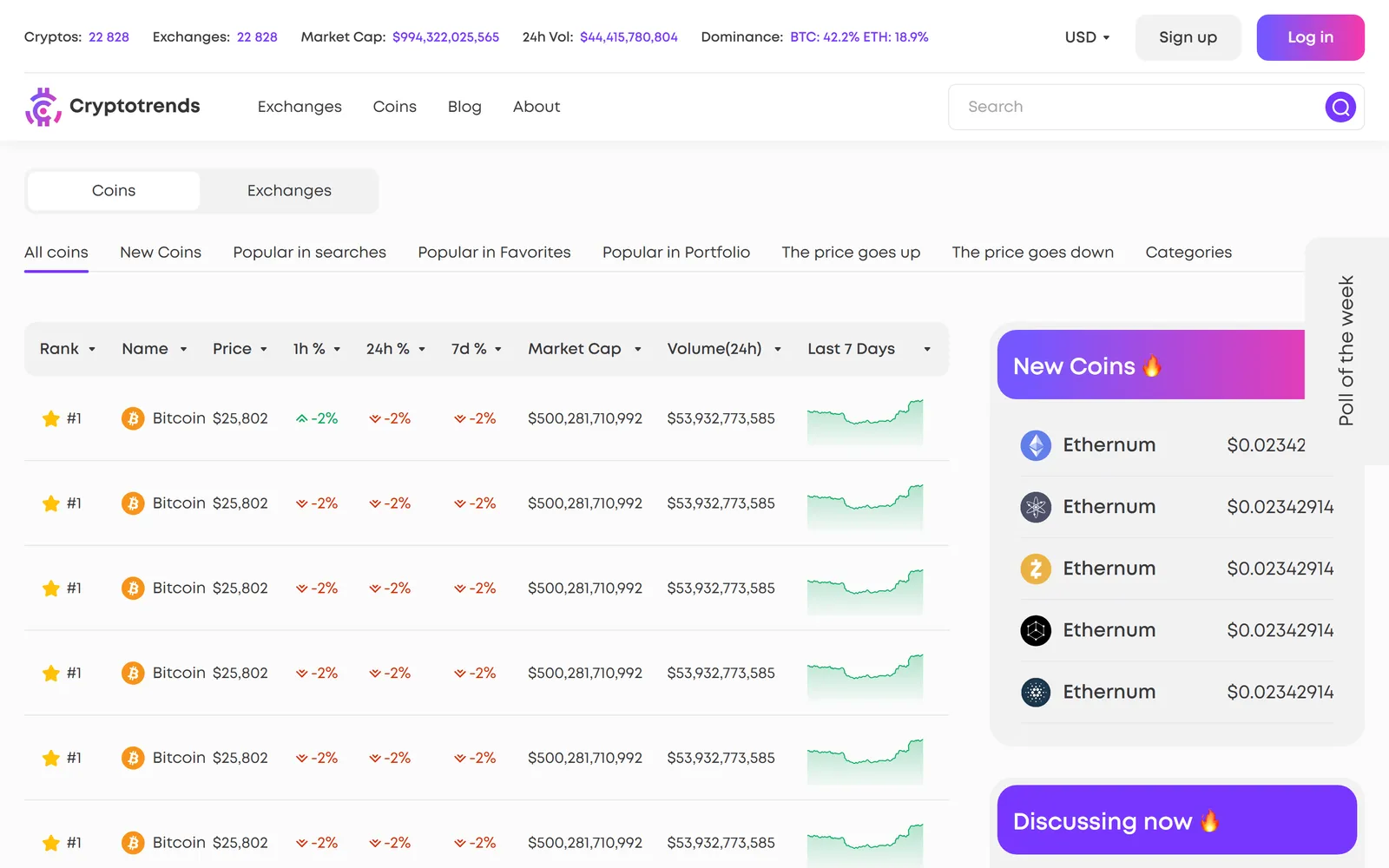Open the Poll of the week side panel
Image resolution: width=1389 pixels, height=868 pixels.
pyautogui.click(x=1346, y=351)
